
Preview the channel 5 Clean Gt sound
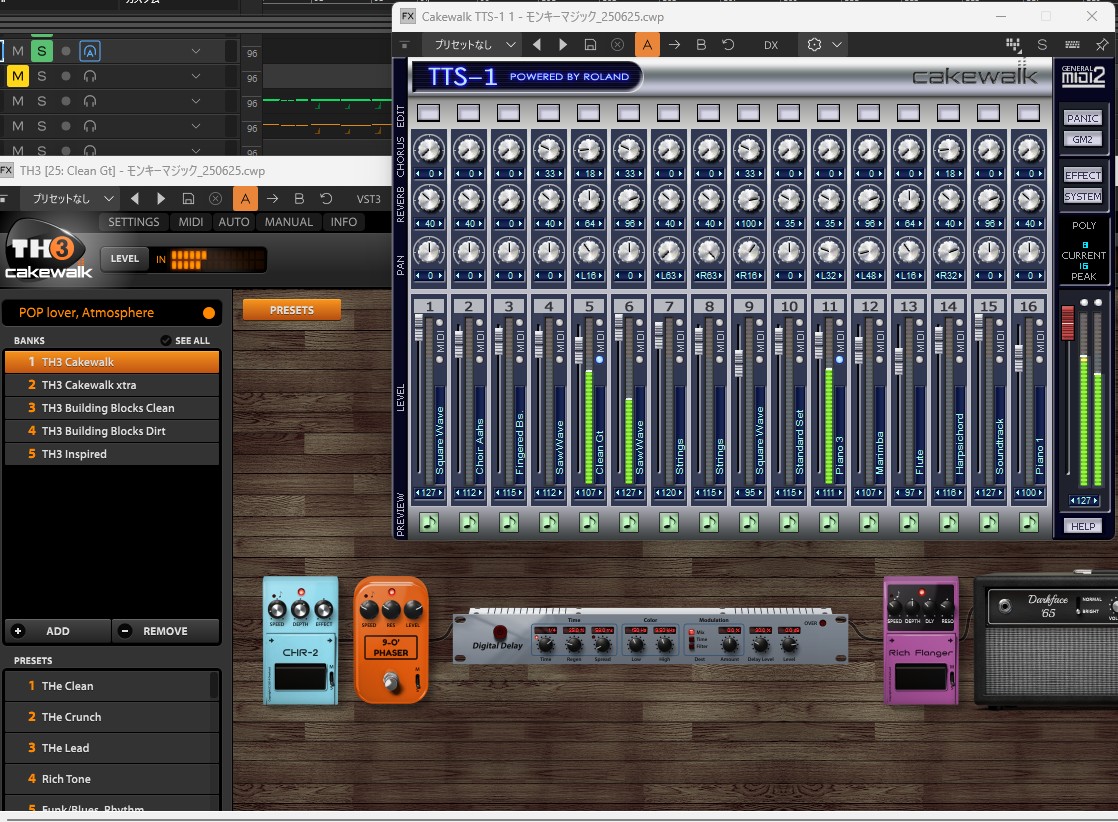(588, 523)
